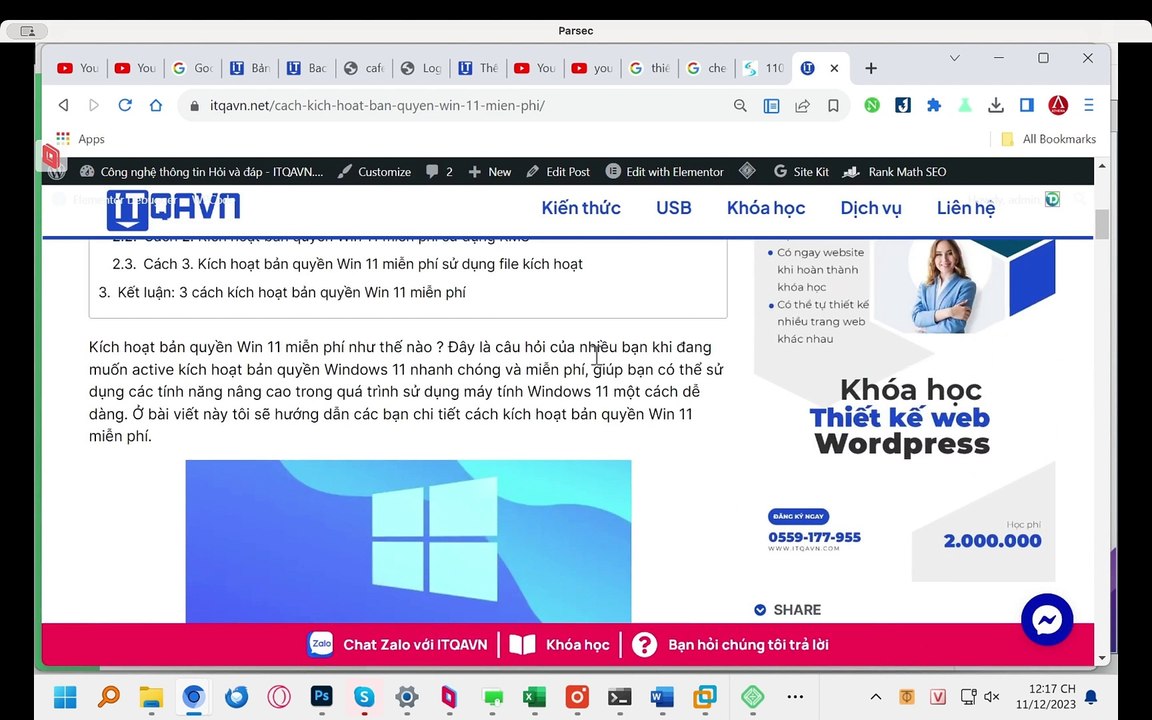Open the Apps shortcut in bookmarks bar
The height and width of the screenshot is (720, 1152).
80,139
